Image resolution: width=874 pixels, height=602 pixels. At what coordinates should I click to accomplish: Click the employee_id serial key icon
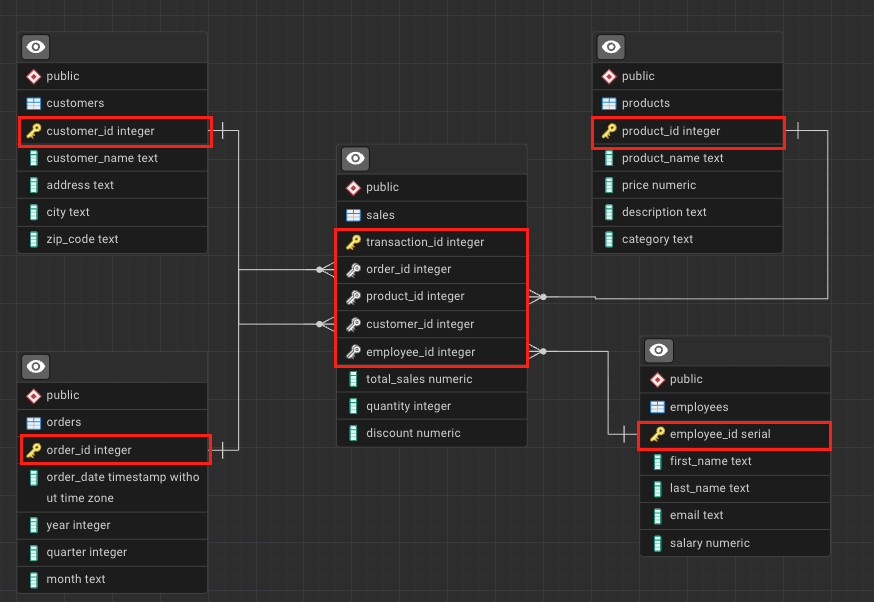[657, 435]
